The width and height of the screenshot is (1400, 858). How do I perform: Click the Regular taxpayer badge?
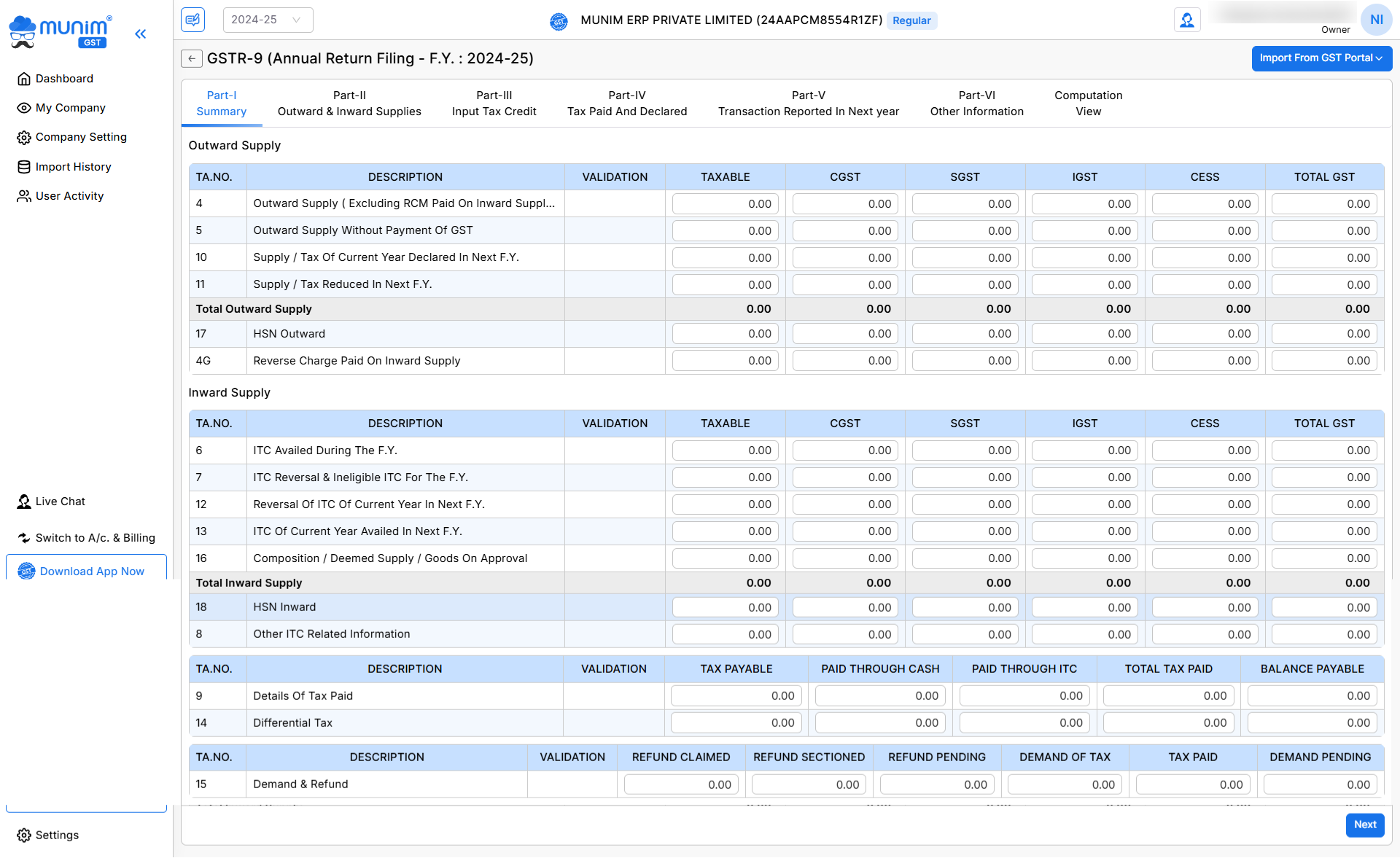coord(911,20)
